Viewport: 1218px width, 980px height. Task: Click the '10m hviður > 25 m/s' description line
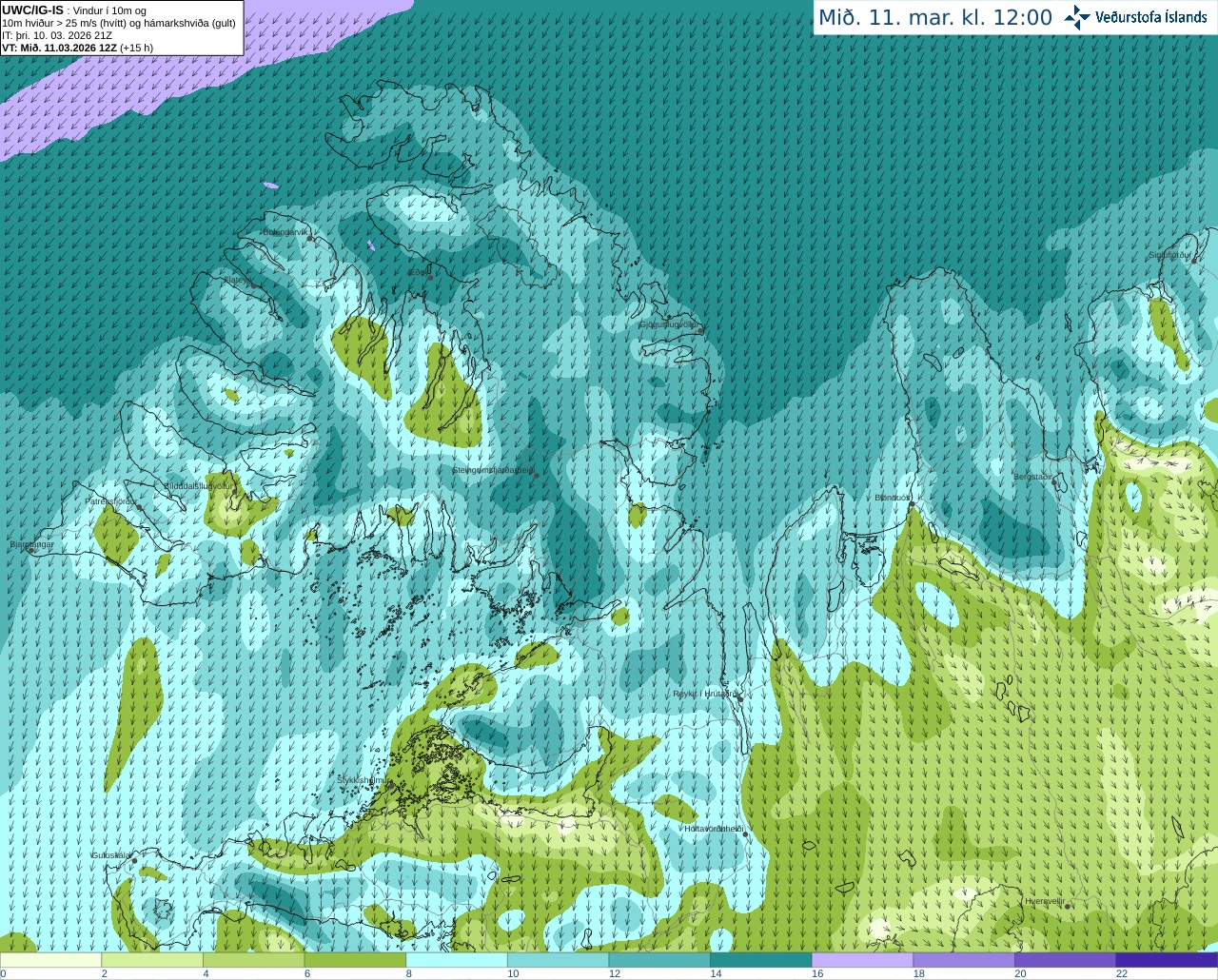119,23
